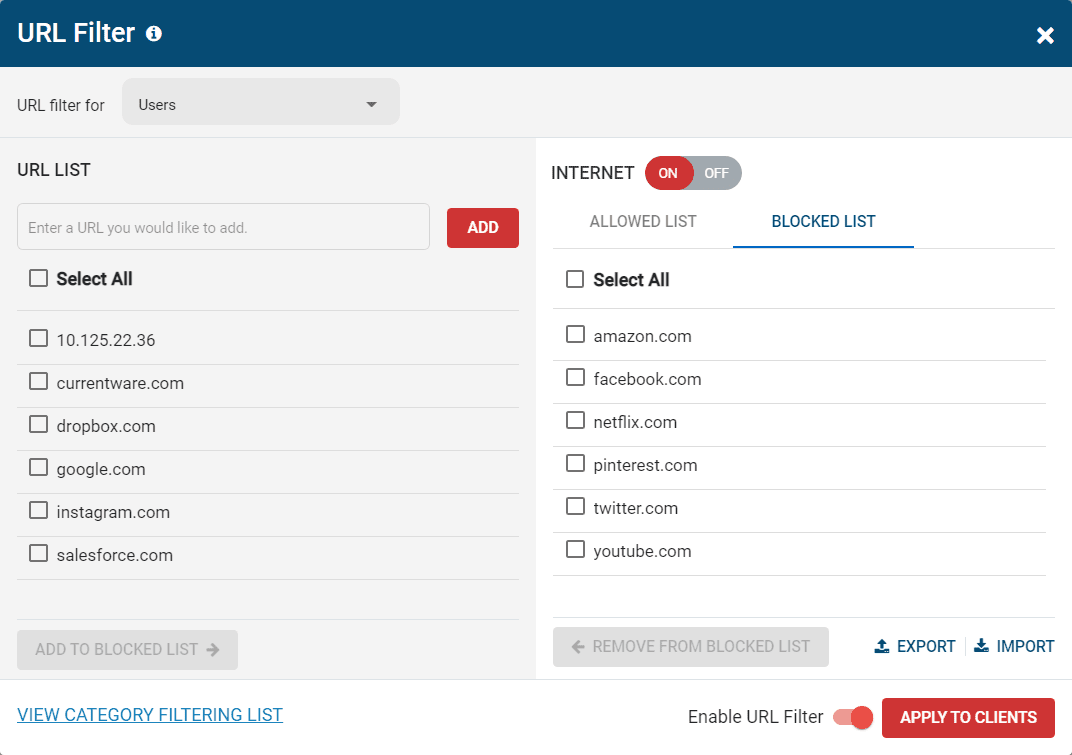The height and width of the screenshot is (755, 1072).
Task: Select the Blocked List tab
Action: coord(823,222)
